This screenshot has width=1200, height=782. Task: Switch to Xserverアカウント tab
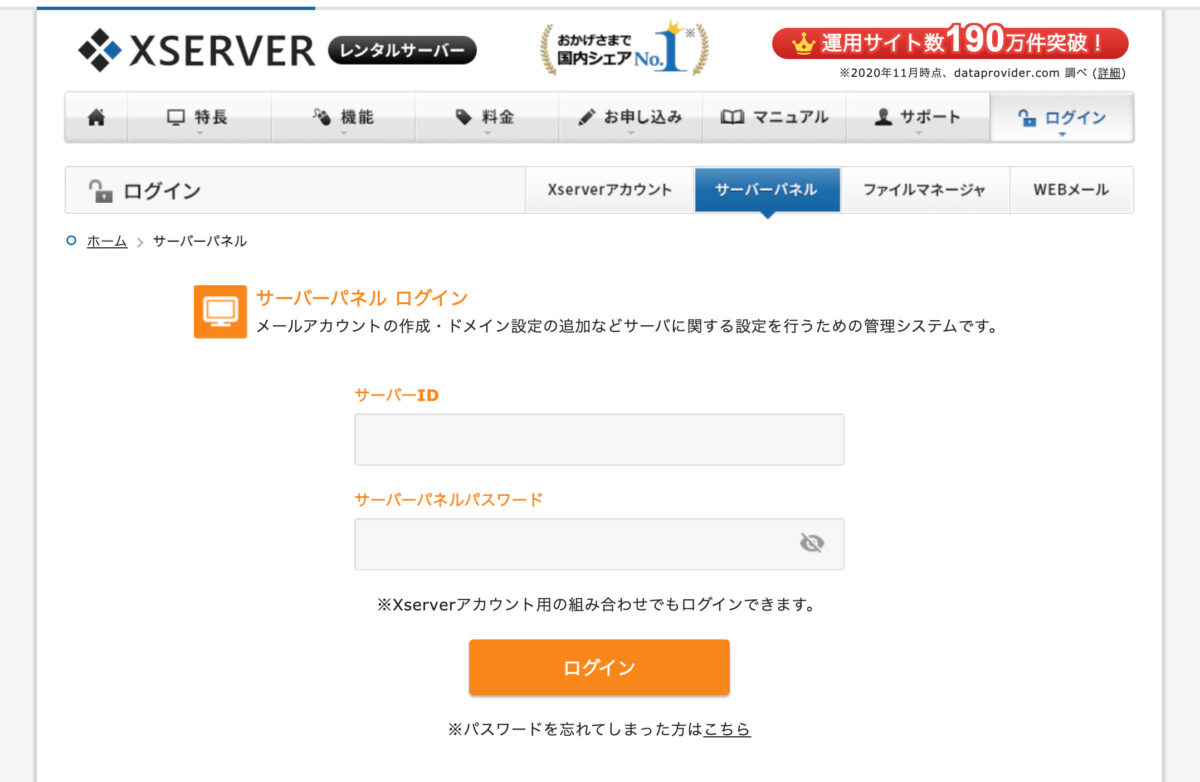pos(610,190)
